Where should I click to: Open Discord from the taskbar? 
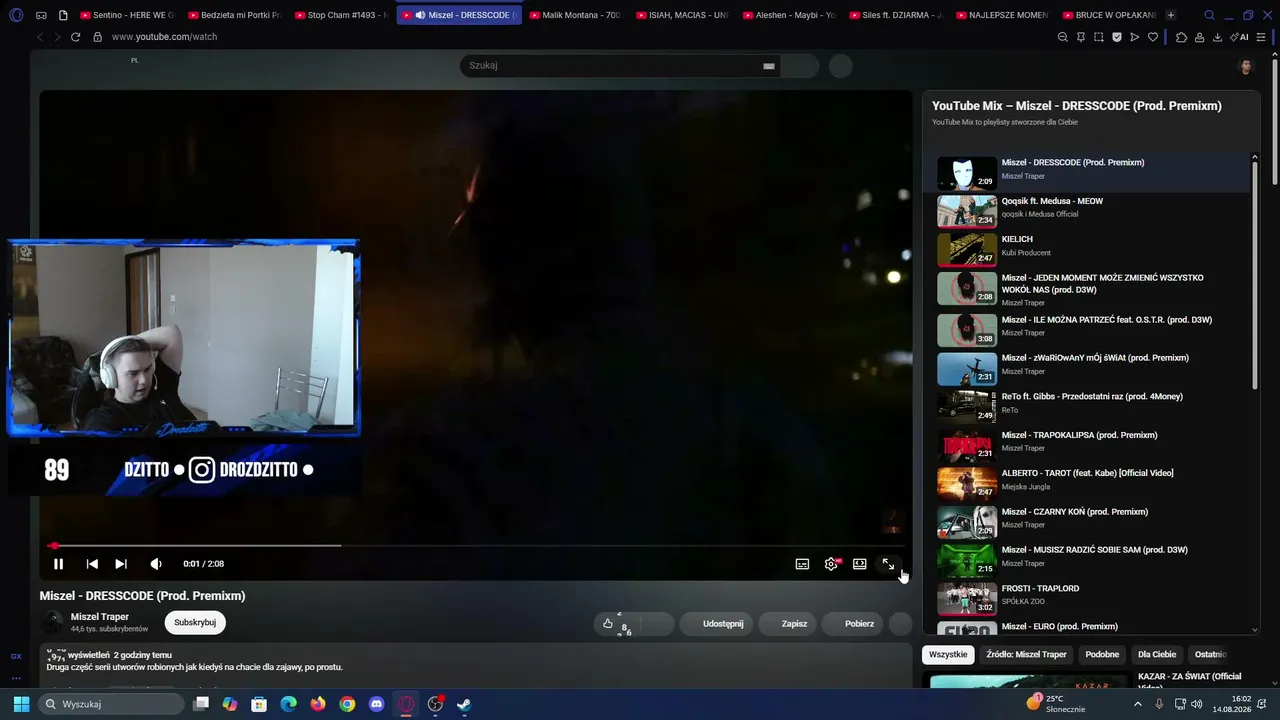[376, 704]
